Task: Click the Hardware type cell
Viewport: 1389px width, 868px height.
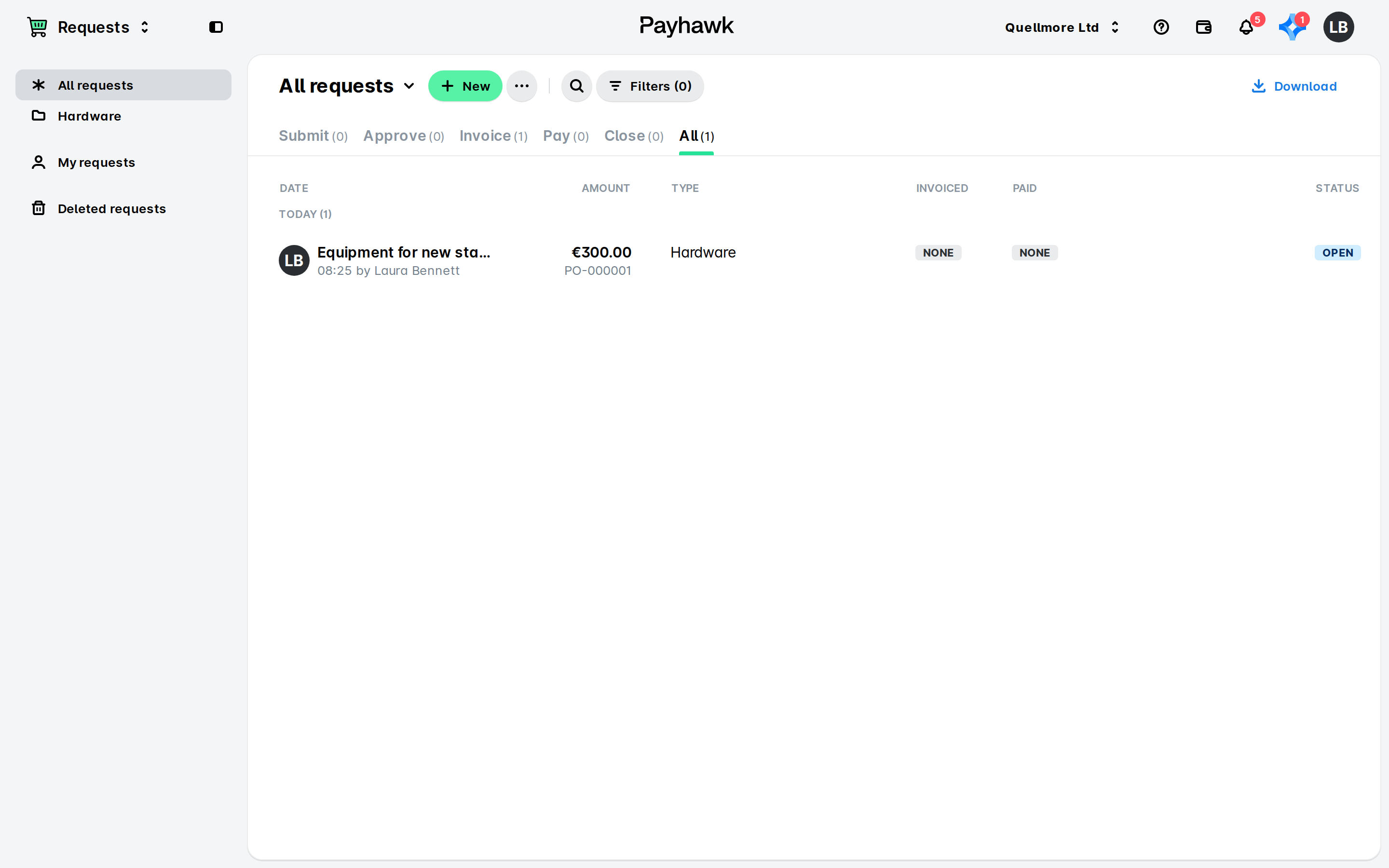Action: pos(703,253)
